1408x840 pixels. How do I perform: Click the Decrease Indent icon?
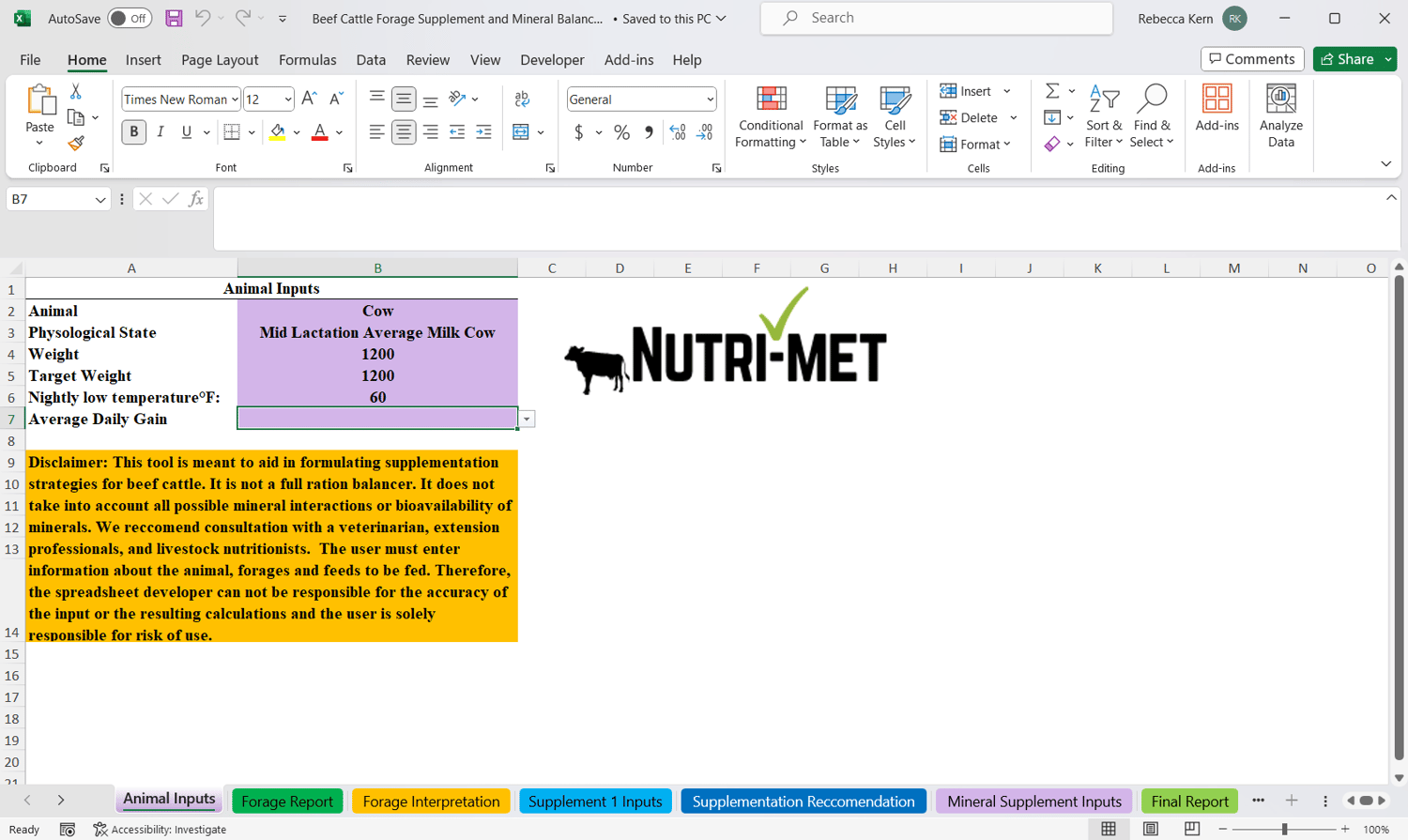click(457, 132)
